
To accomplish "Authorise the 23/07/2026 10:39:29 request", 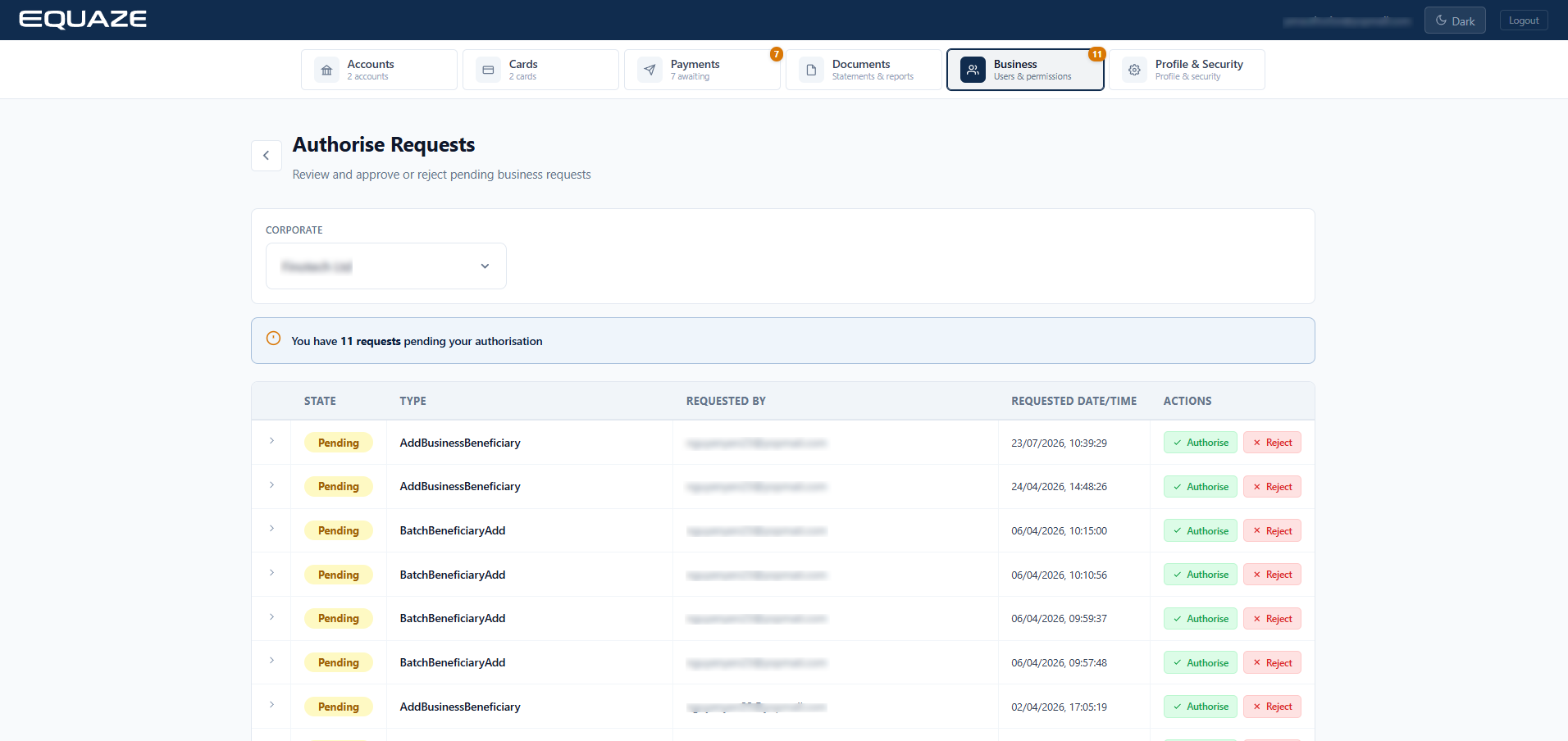I will [1200, 443].
